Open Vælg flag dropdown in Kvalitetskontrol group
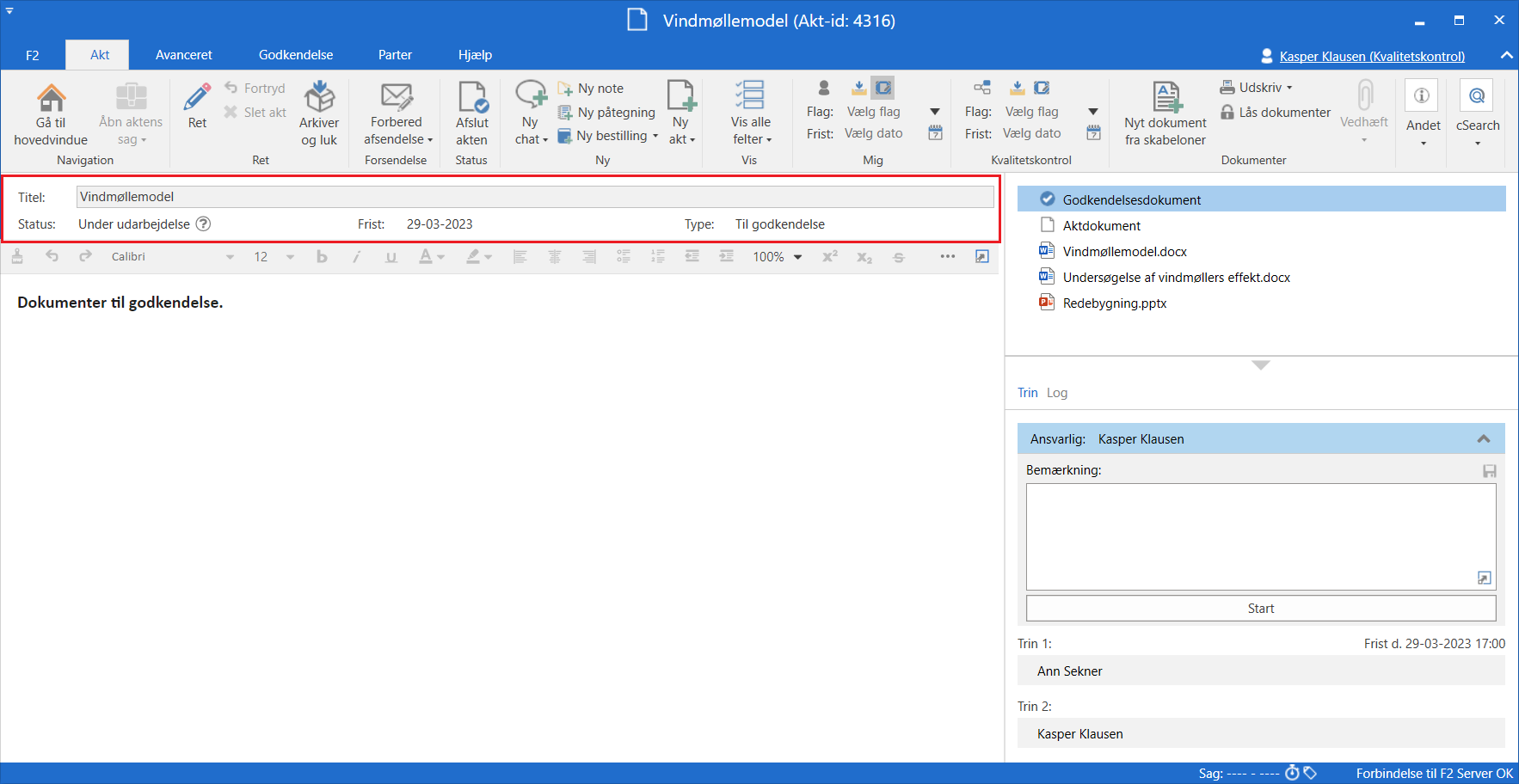Image resolution: width=1519 pixels, height=784 pixels. coord(1093,112)
